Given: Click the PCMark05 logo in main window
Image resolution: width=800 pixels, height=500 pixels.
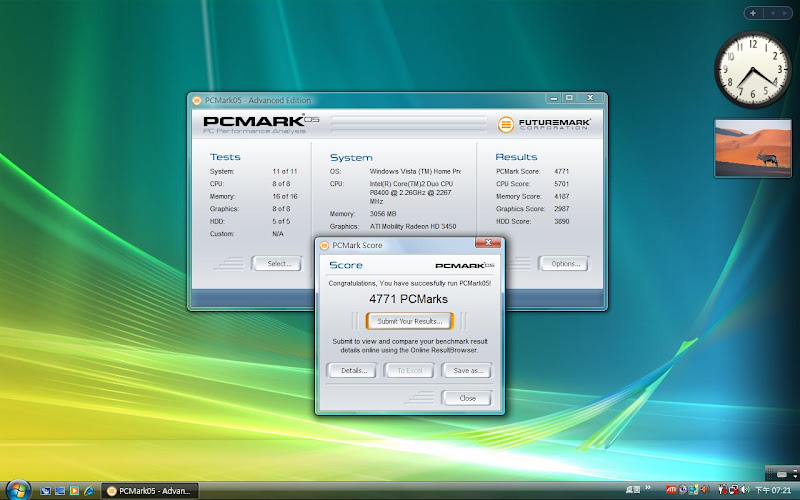Looking at the screenshot, I should pyautogui.click(x=261, y=124).
